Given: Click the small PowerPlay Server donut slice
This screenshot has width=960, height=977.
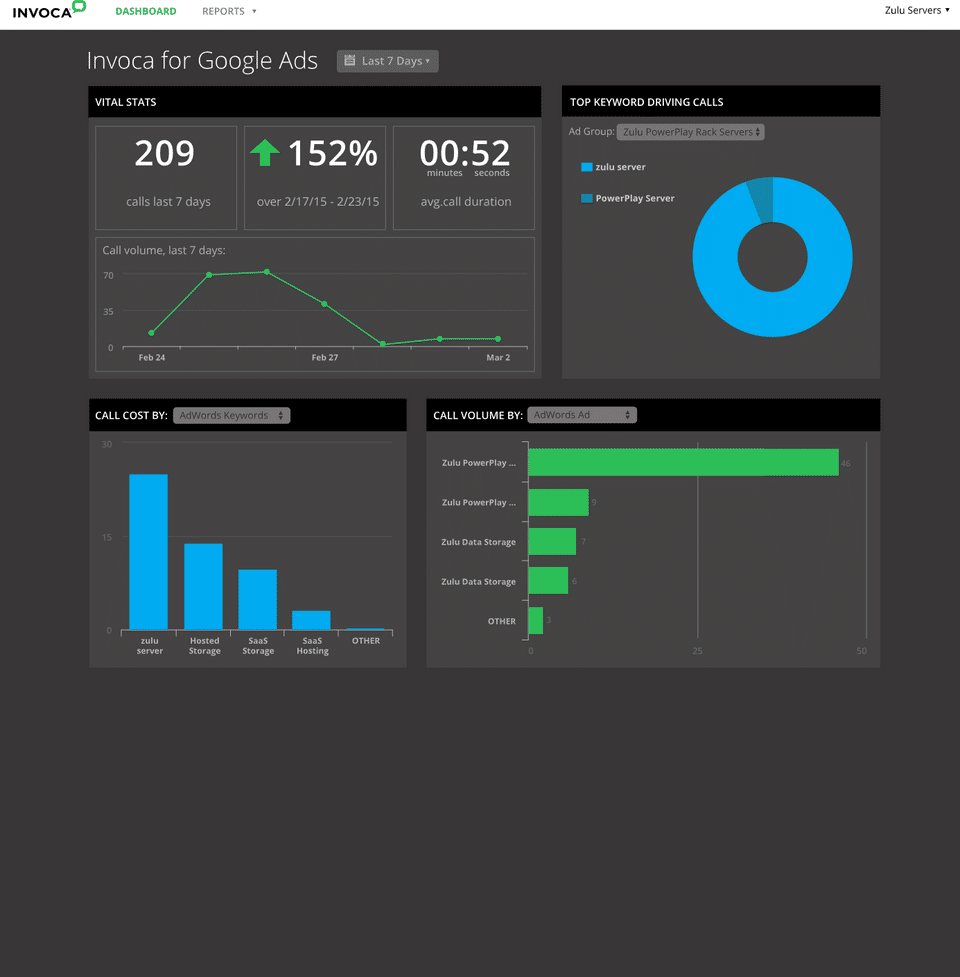Looking at the screenshot, I should click(762, 200).
